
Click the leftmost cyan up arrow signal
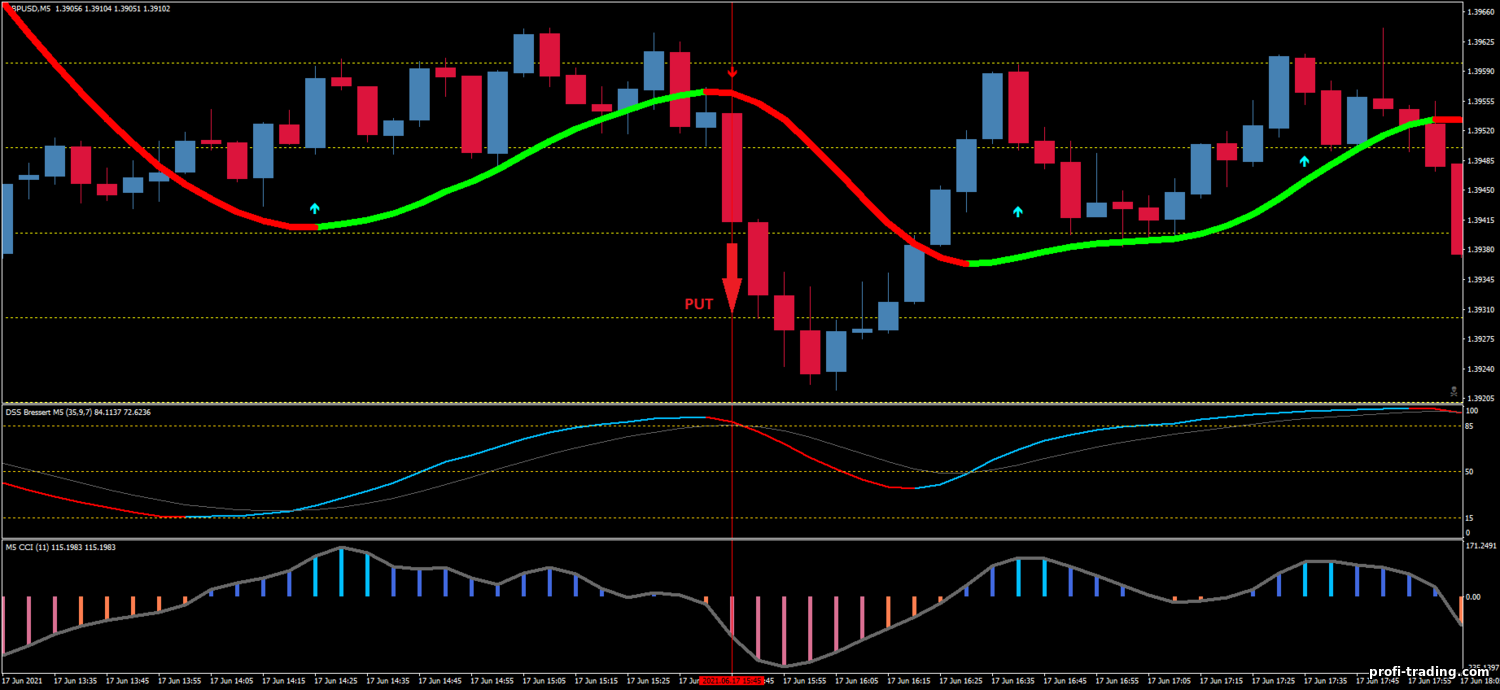(315, 208)
